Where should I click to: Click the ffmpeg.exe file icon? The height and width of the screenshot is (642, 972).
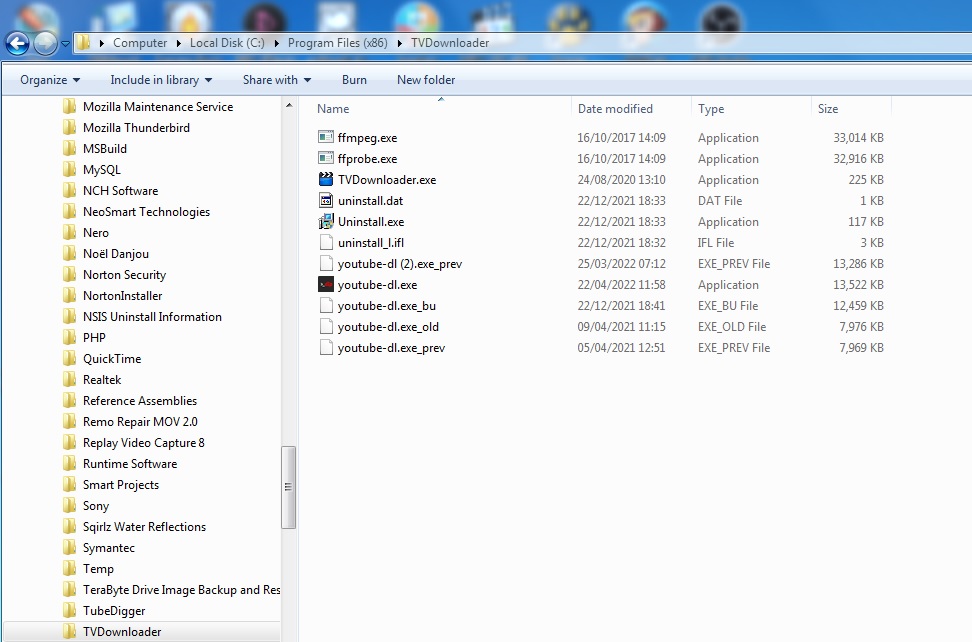[x=325, y=137]
